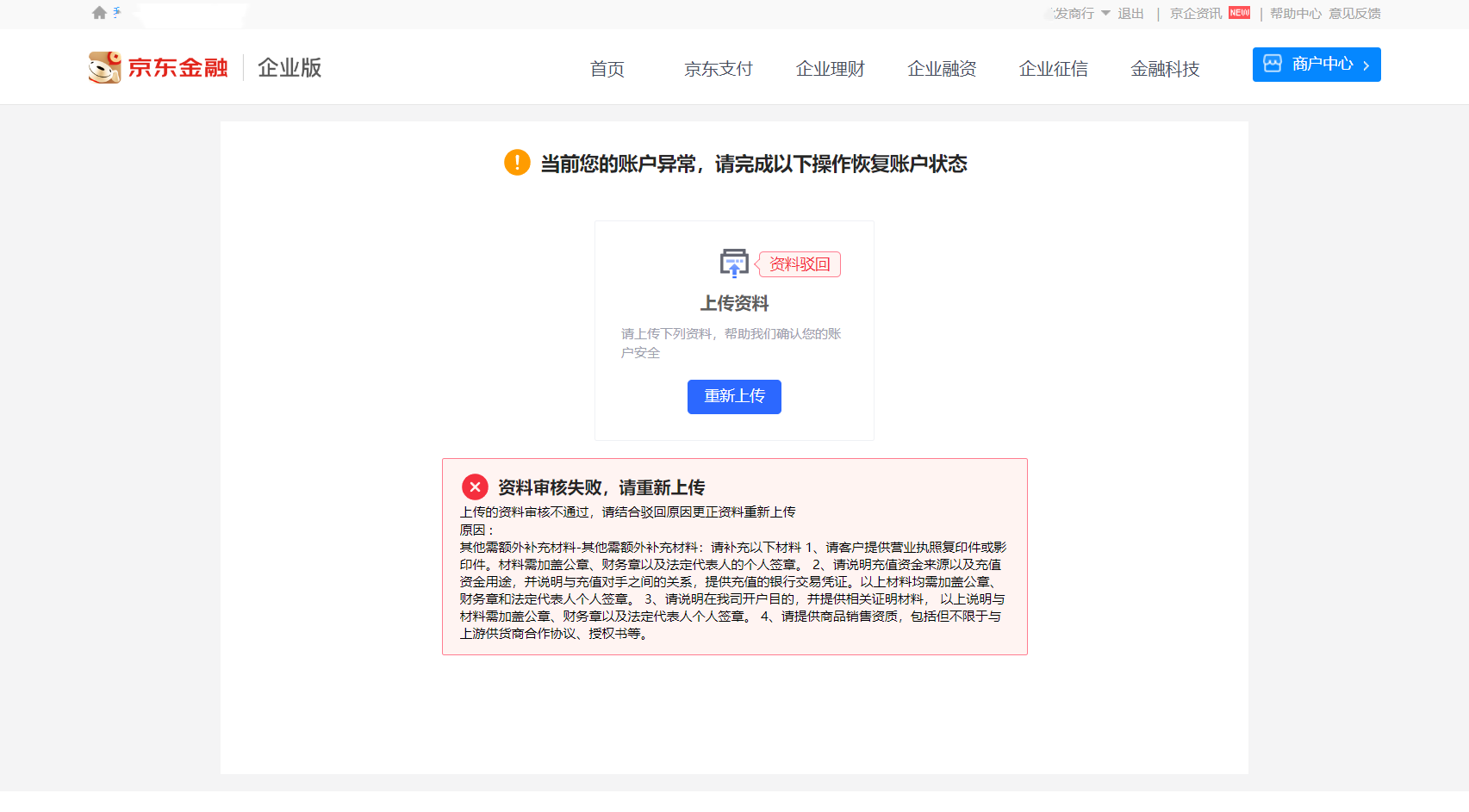Expand the account name dropdown arrow
Screen dimensions: 1469x812
click(x=1105, y=13)
